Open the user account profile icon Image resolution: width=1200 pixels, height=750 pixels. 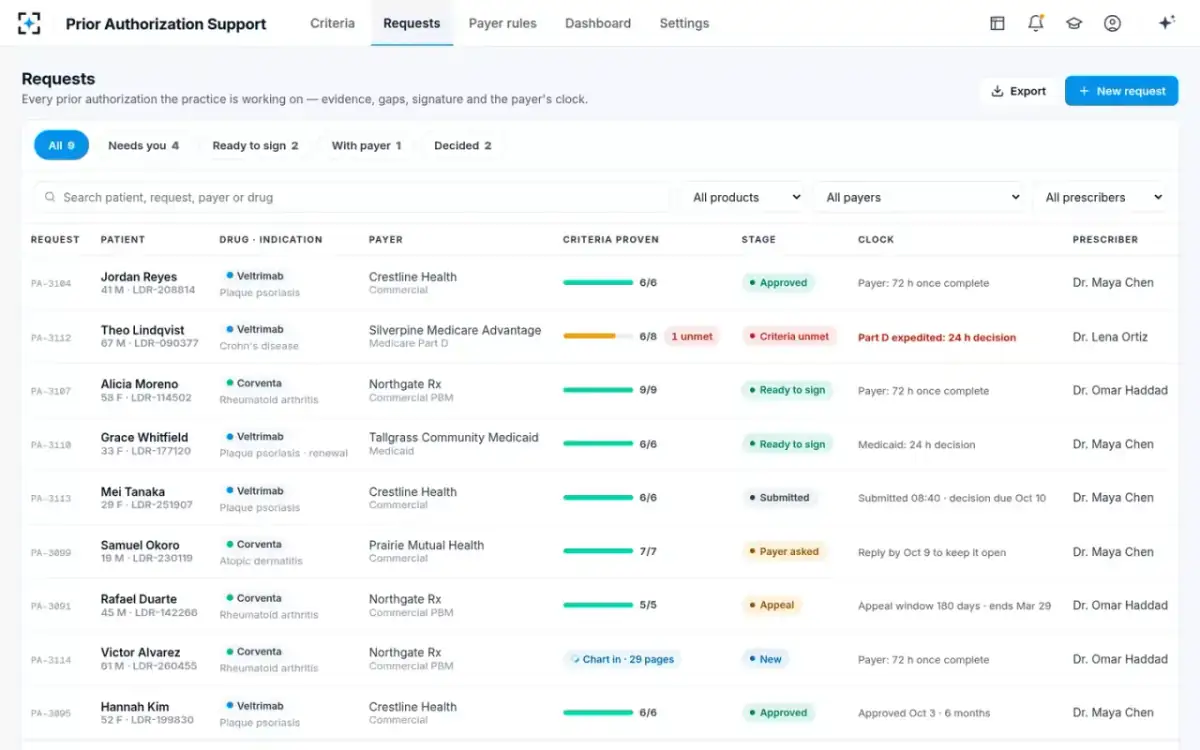[1112, 23]
